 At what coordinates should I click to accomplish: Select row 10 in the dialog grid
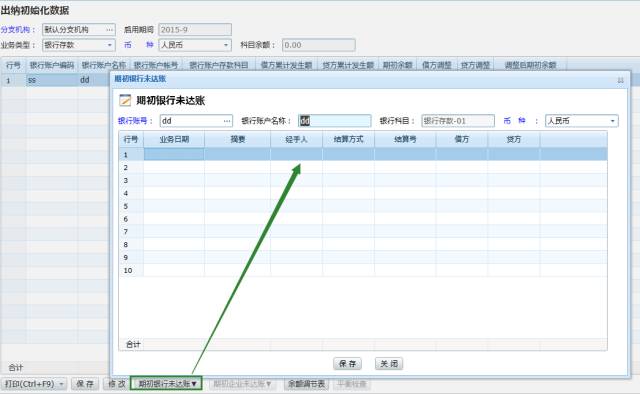(x=363, y=270)
